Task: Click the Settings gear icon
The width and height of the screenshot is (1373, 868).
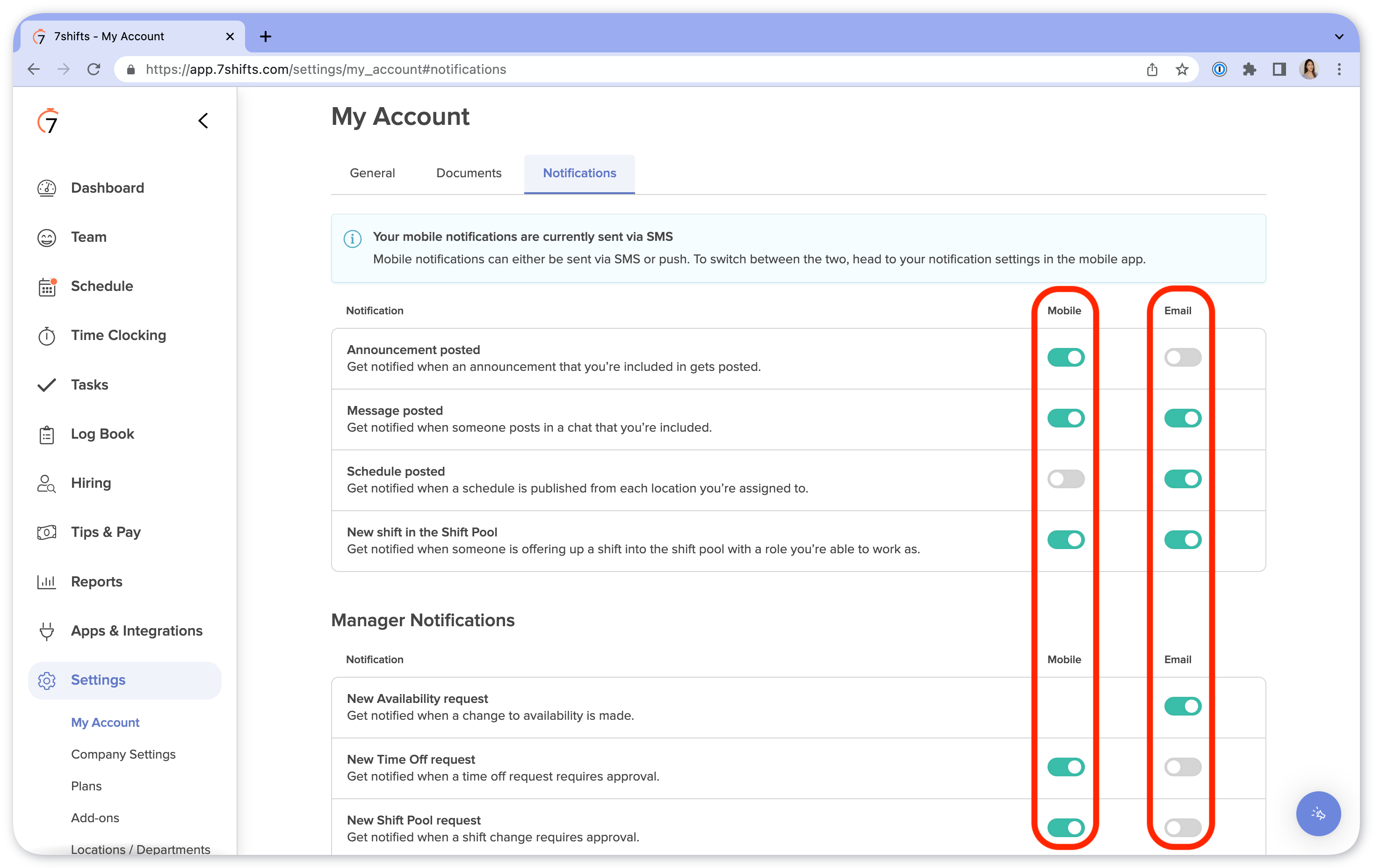Action: pyautogui.click(x=47, y=680)
